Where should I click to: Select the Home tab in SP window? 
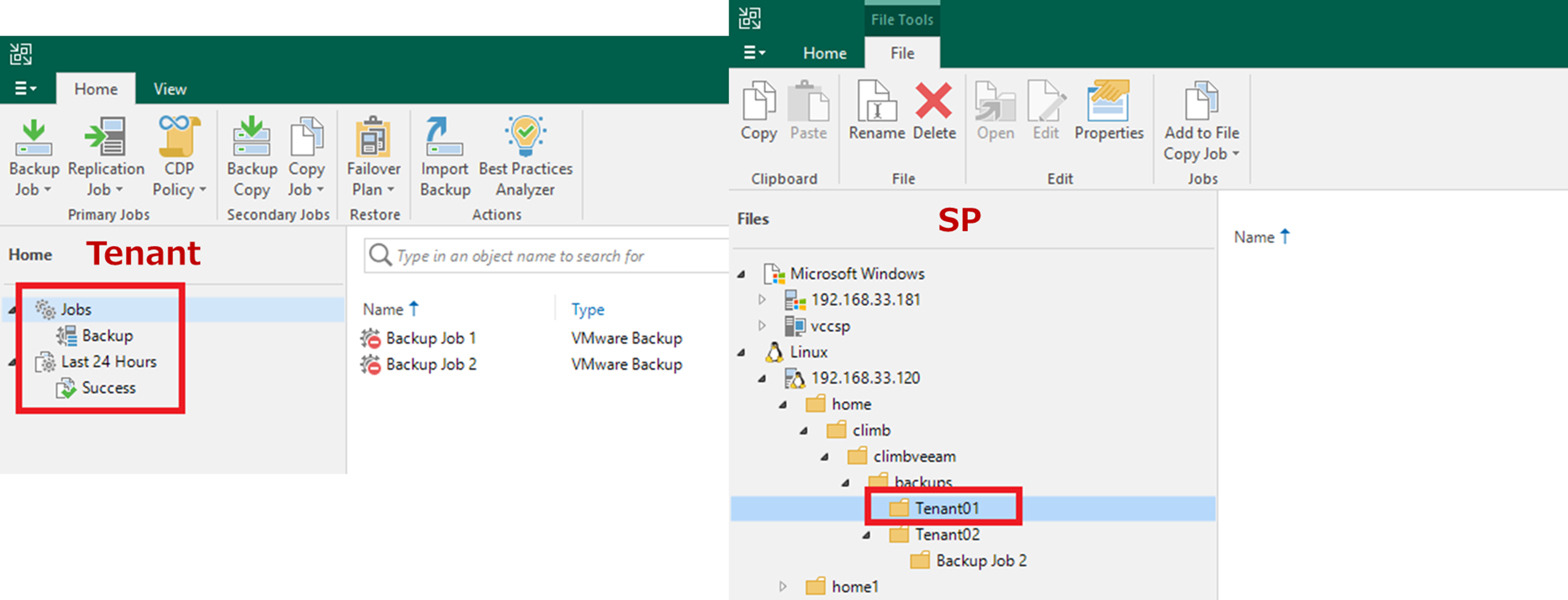coord(824,53)
